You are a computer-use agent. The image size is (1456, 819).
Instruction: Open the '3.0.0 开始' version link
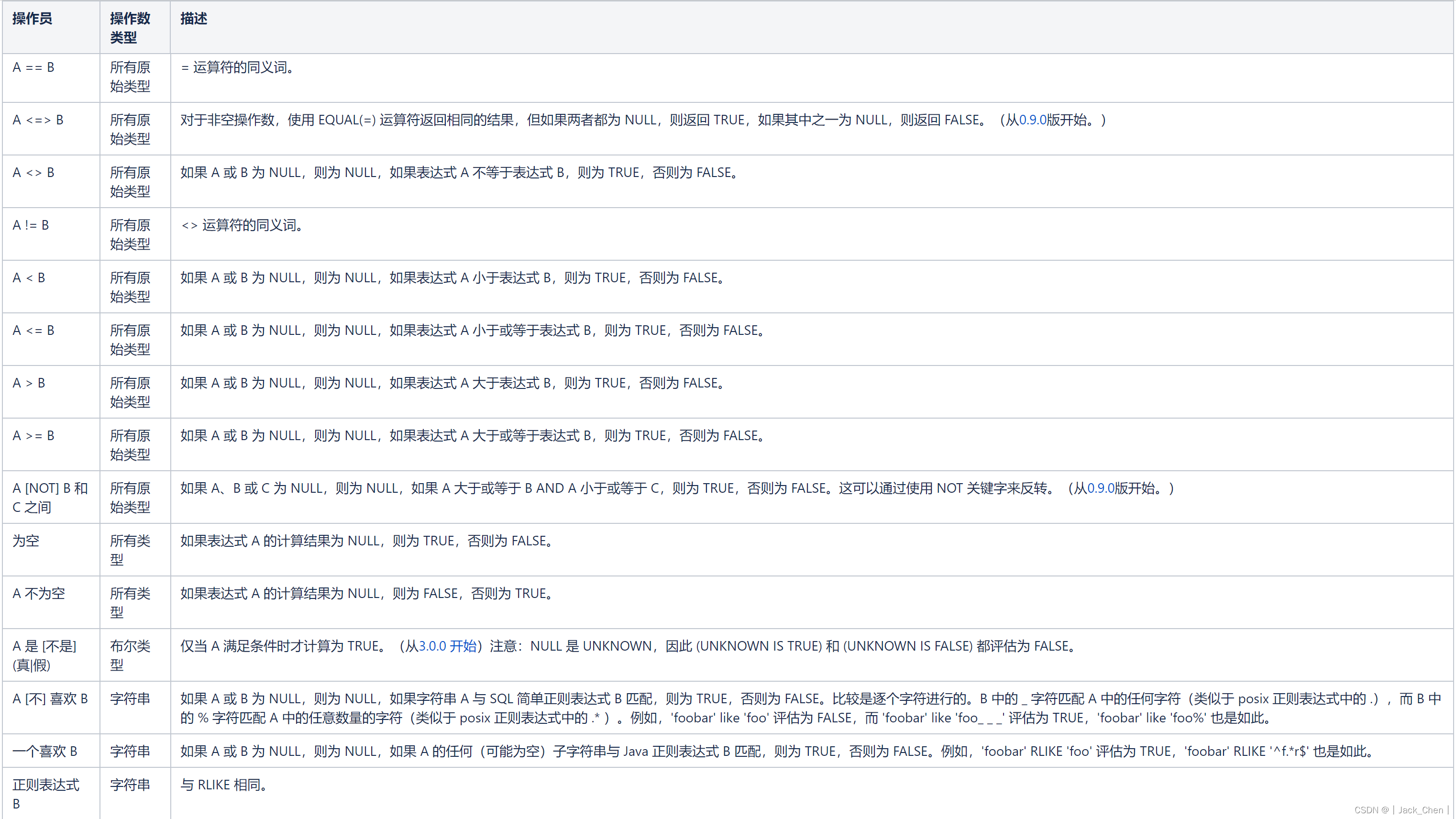click(447, 646)
